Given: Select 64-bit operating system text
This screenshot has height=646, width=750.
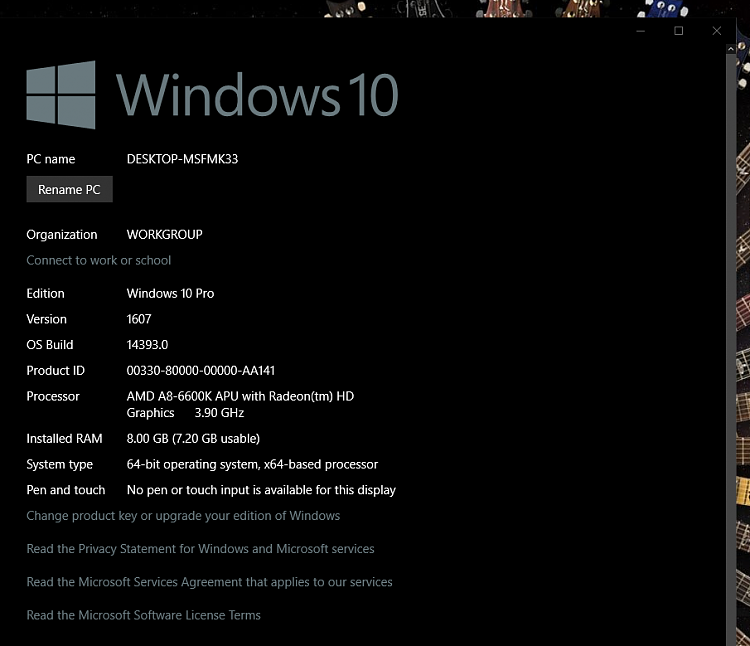Looking at the screenshot, I should pyautogui.click(x=252, y=464).
